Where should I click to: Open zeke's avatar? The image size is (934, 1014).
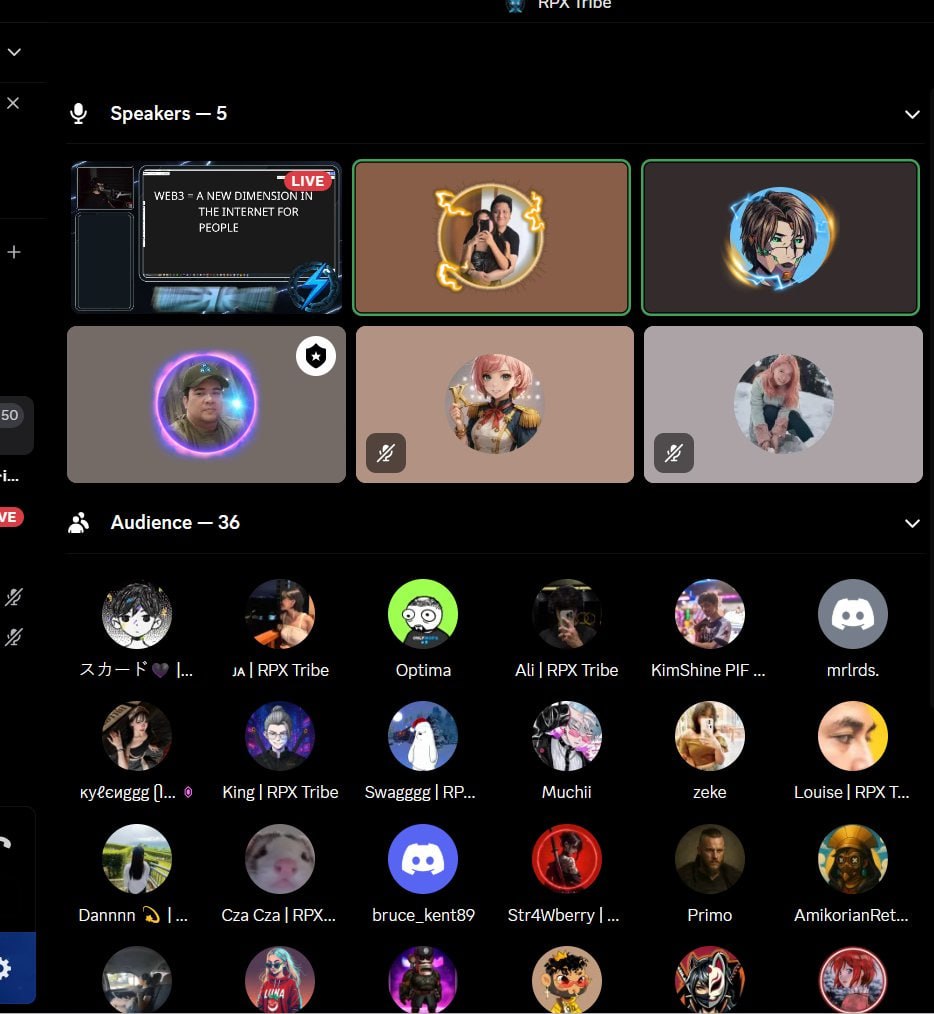(x=710, y=736)
